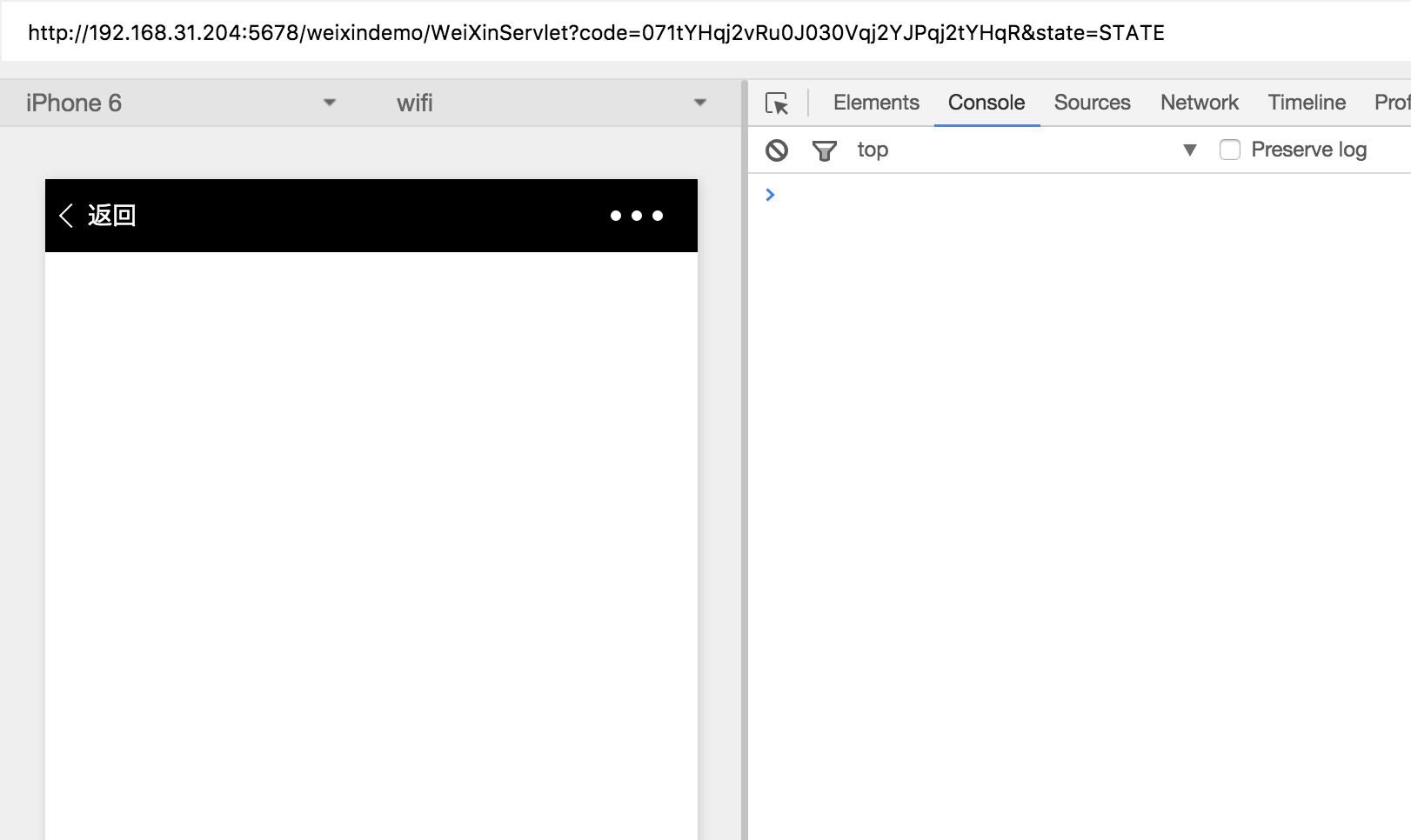Image resolution: width=1411 pixels, height=840 pixels.
Task: Select the Console tab
Action: 986,103
